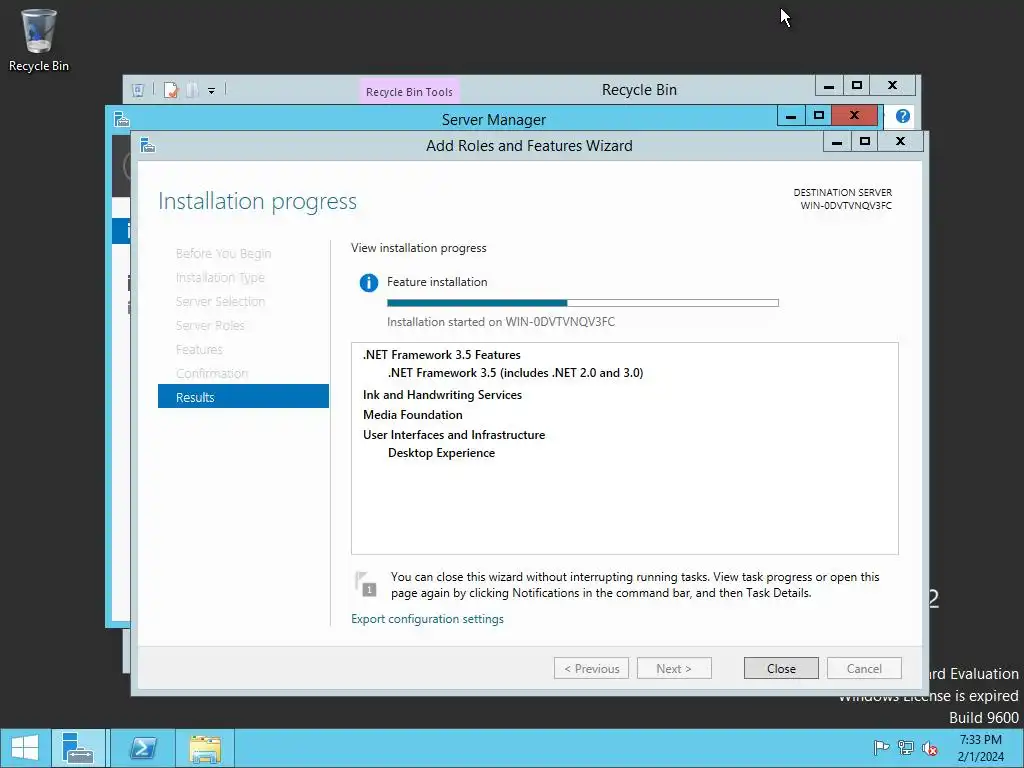Open Server Manager from the taskbar

(x=78, y=748)
